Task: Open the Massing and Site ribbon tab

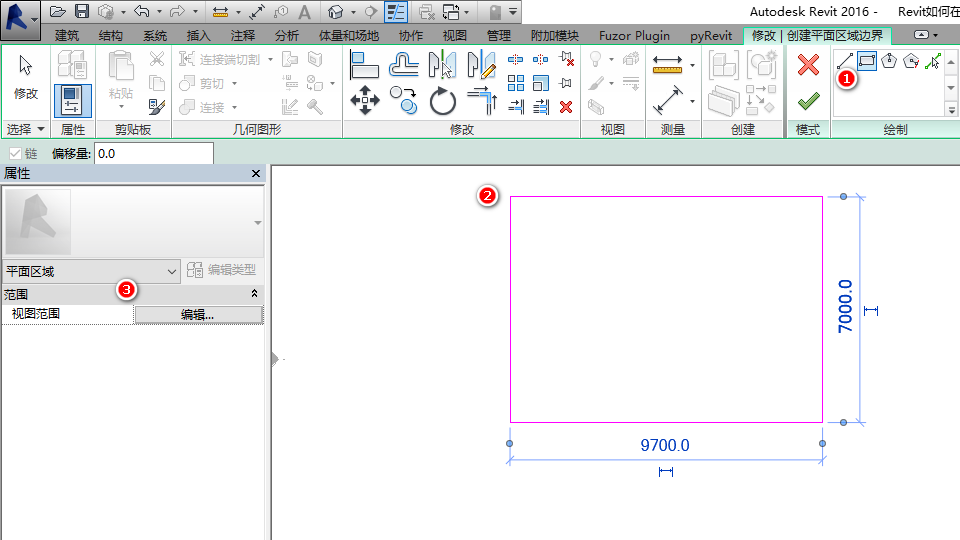Action: 349,36
